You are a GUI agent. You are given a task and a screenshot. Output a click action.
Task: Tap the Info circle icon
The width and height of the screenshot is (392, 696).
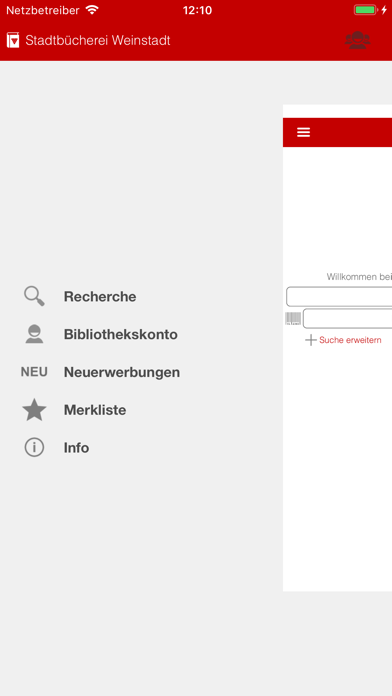pos(34,447)
